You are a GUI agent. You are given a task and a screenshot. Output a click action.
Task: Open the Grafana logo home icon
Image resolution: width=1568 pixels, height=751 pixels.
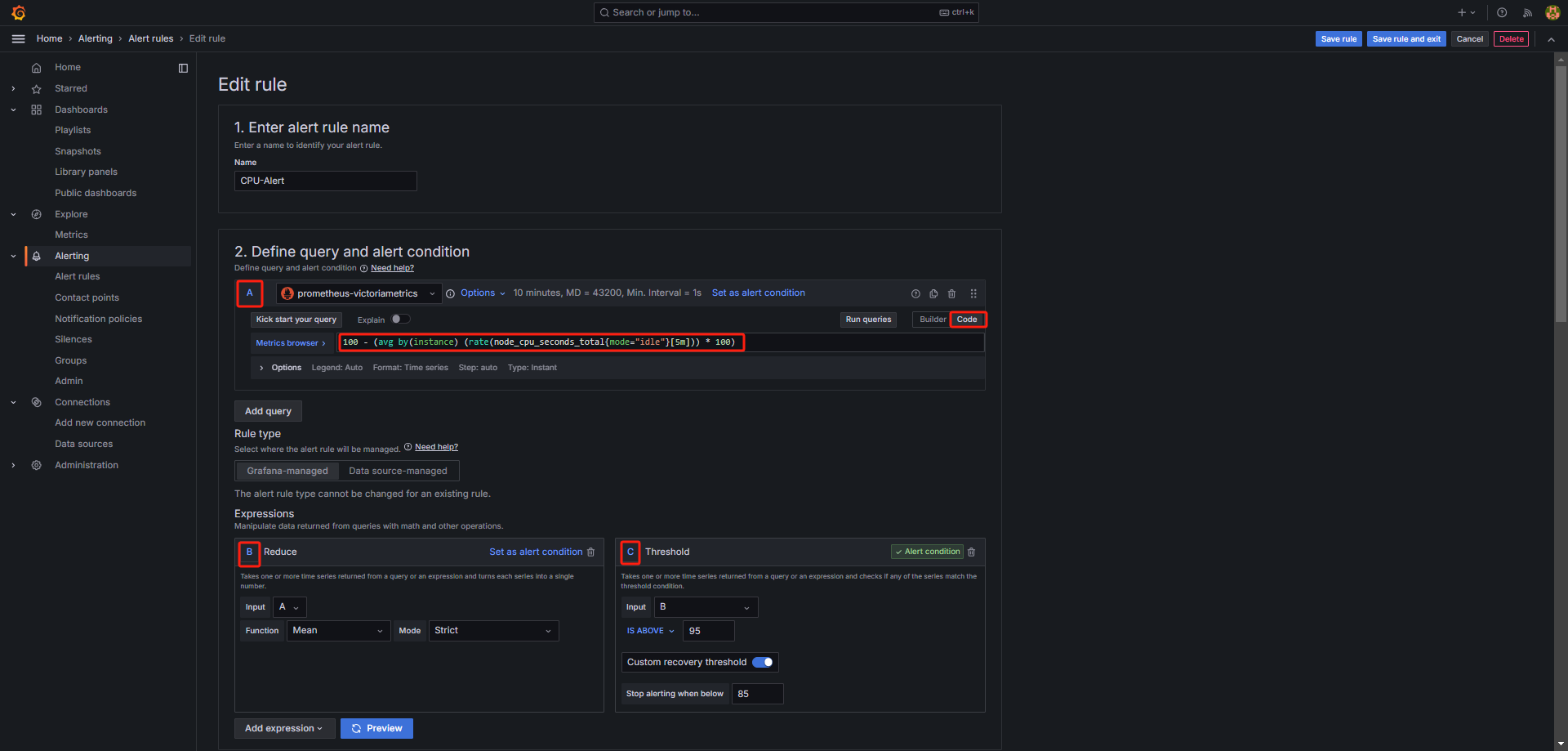click(18, 13)
